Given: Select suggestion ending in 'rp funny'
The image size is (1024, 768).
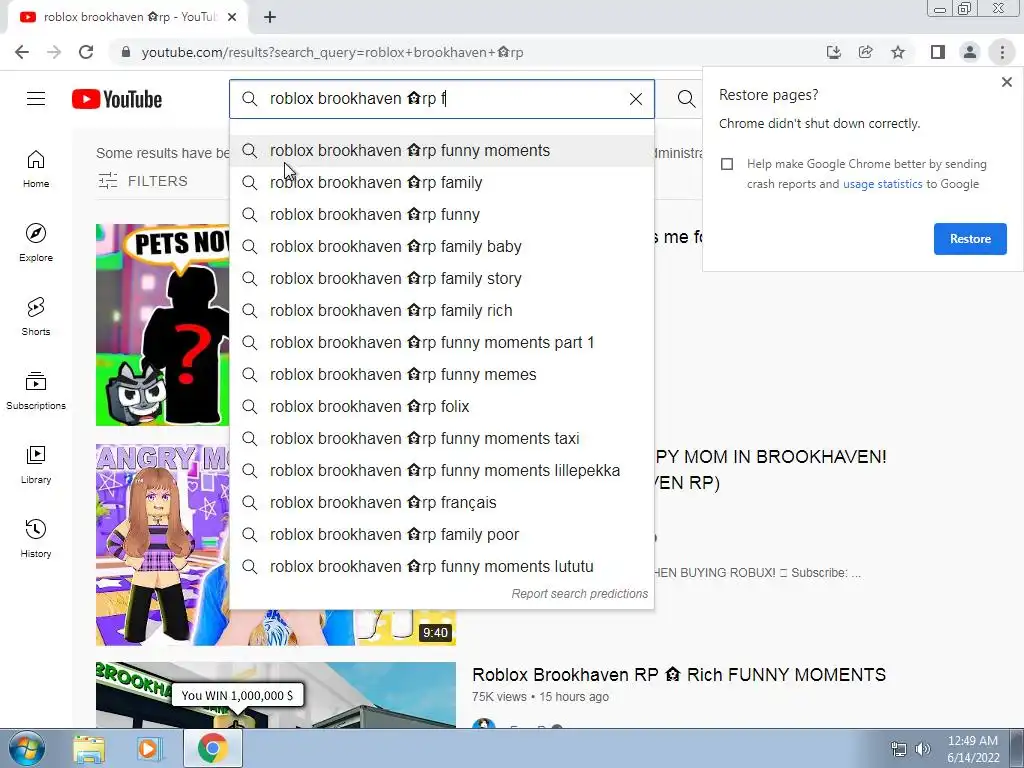Looking at the screenshot, I should coord(441,215).
